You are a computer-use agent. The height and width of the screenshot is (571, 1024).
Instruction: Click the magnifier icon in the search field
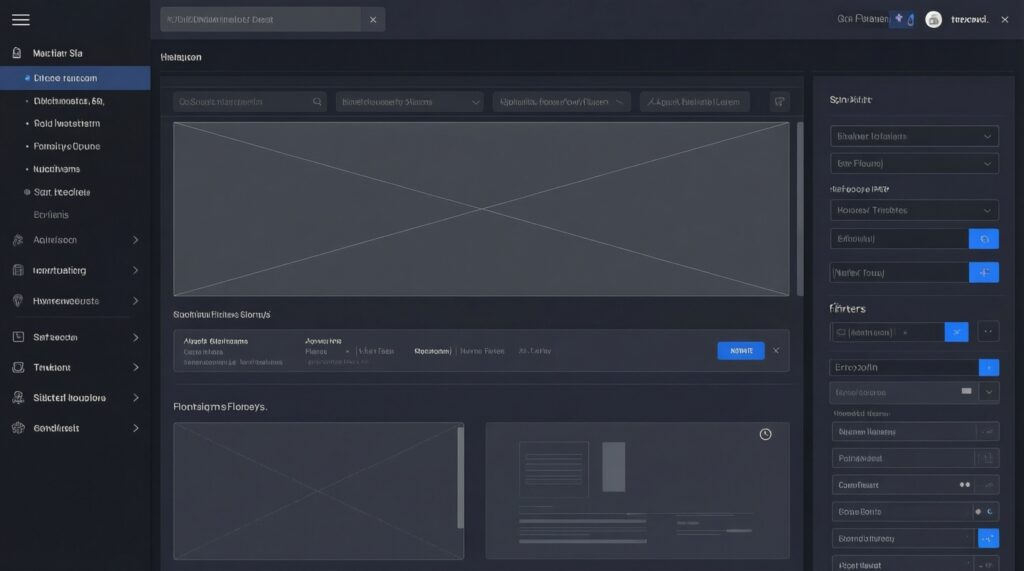click(317, 101)
